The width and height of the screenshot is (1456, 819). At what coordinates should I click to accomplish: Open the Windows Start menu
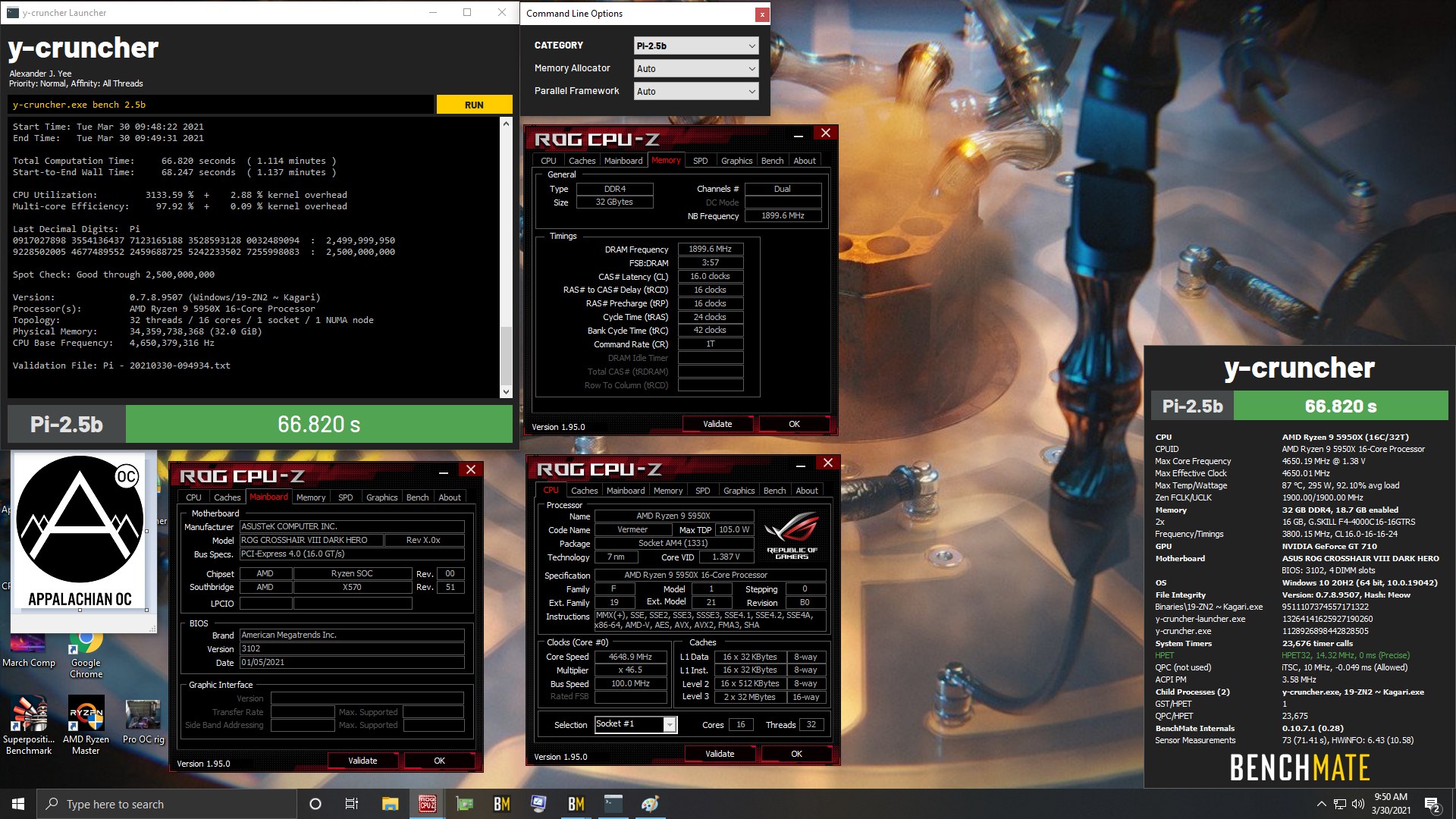click(18, 804)
